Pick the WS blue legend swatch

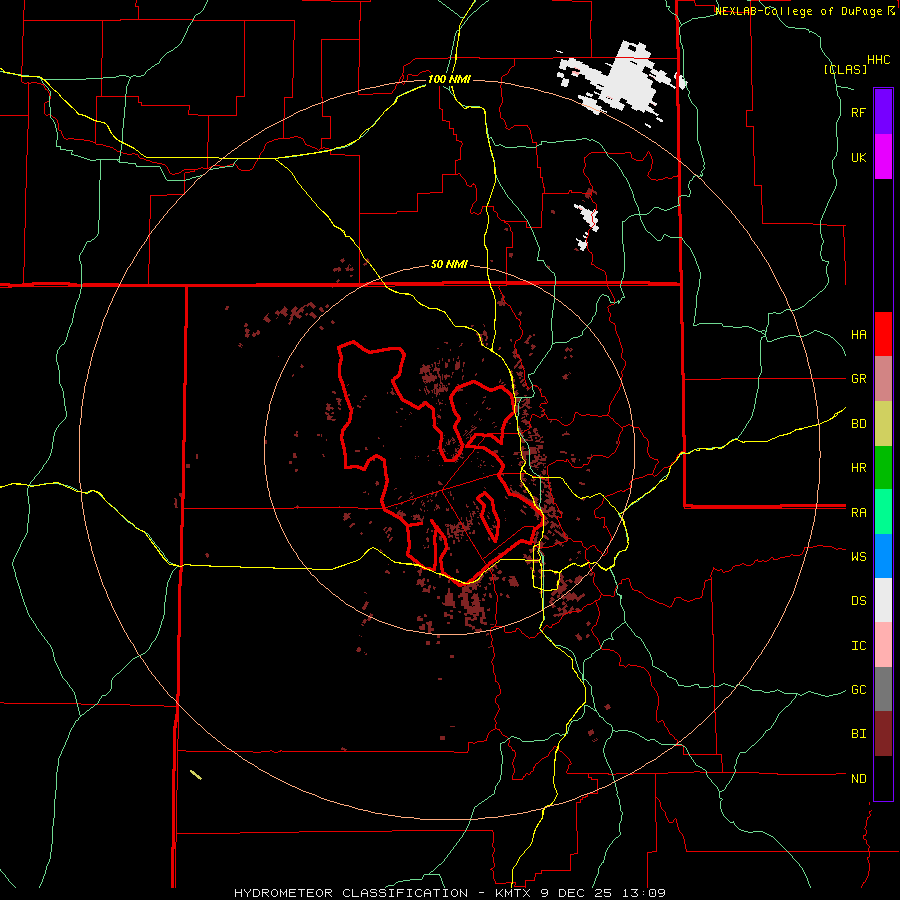click(x=883, y=556)
